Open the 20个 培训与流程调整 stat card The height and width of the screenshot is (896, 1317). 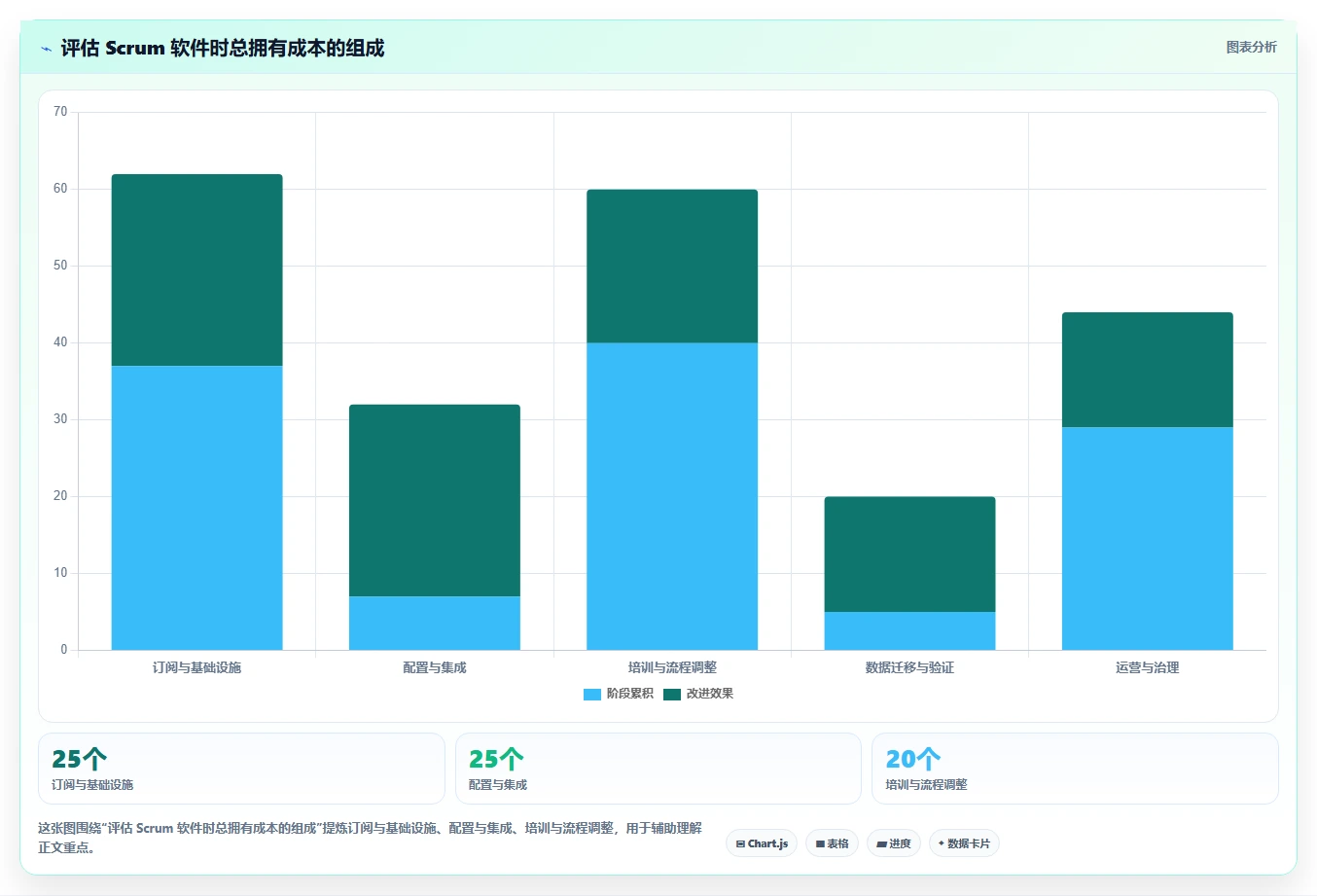point(1075,769)
